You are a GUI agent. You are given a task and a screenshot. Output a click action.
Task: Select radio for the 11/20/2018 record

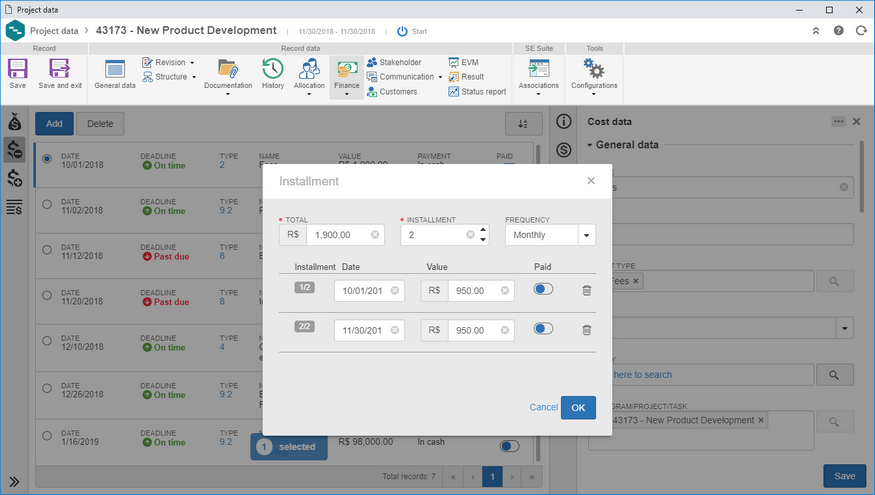pyautogui.click(x=47, y=295)
